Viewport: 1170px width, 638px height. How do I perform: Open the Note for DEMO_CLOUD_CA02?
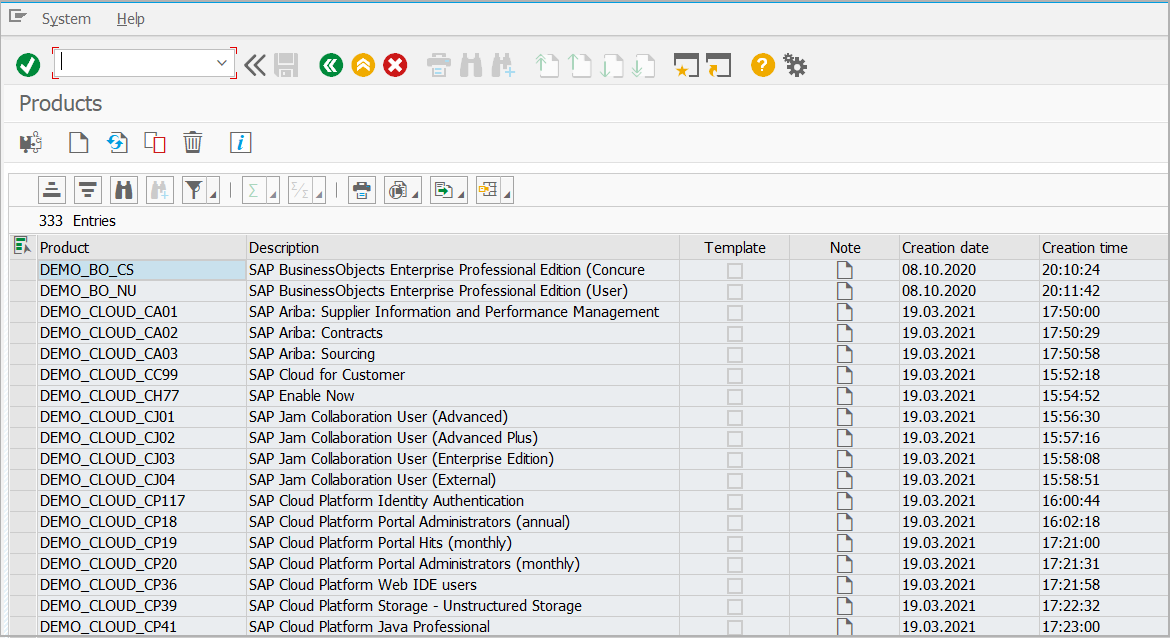[845, 333]
